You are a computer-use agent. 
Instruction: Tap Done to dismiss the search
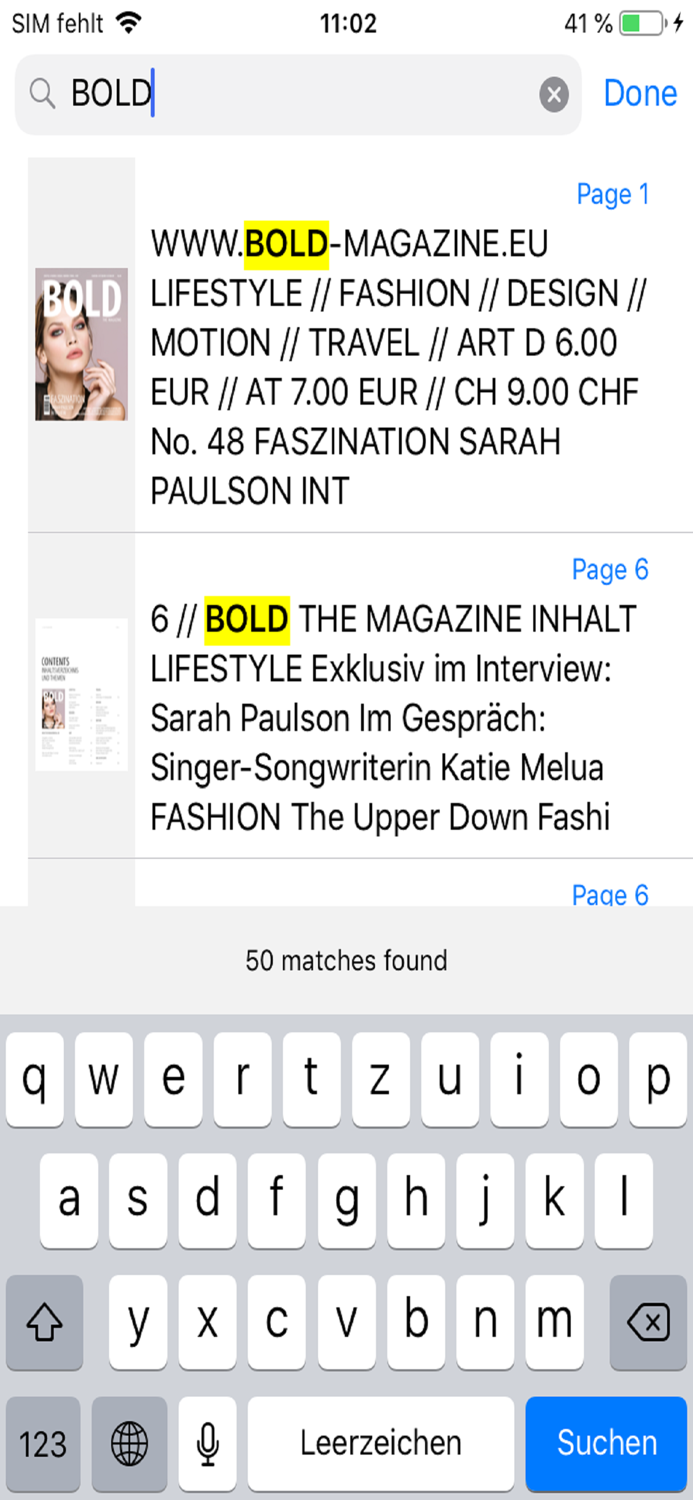(x=640, y=93)
